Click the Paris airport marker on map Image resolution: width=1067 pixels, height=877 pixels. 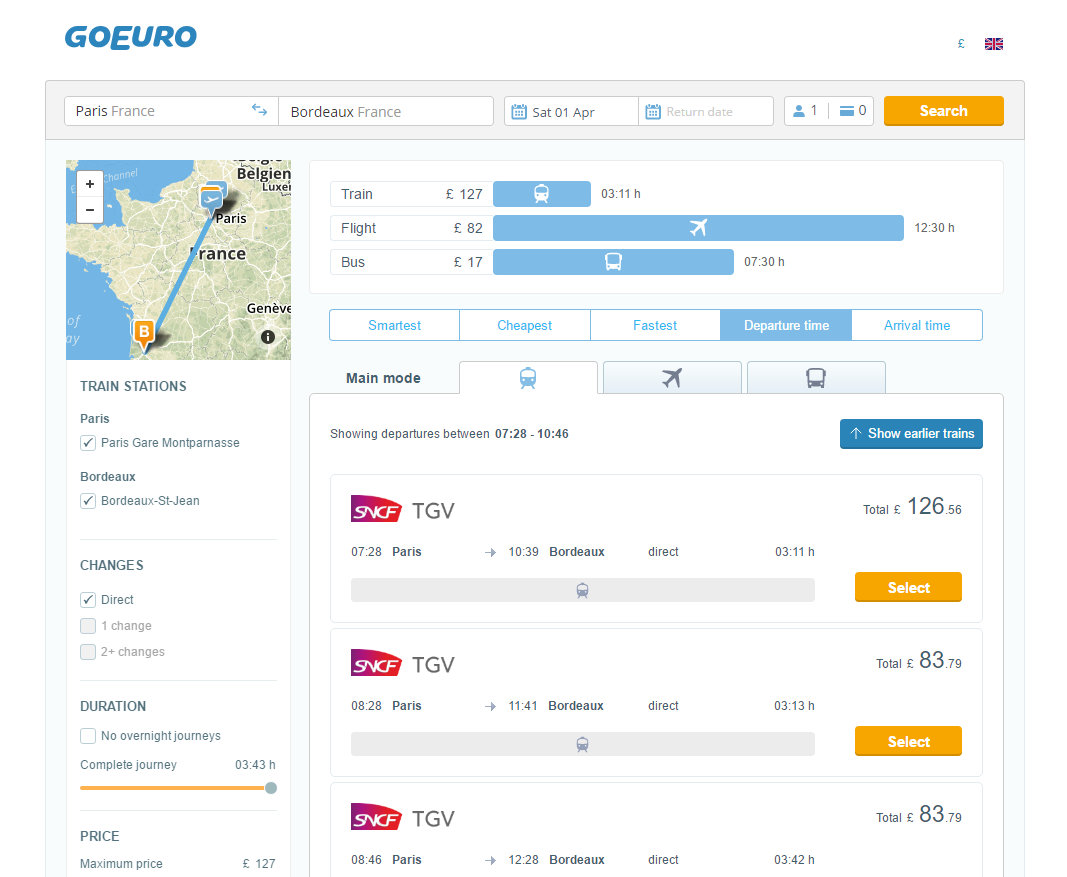(212, 199)
